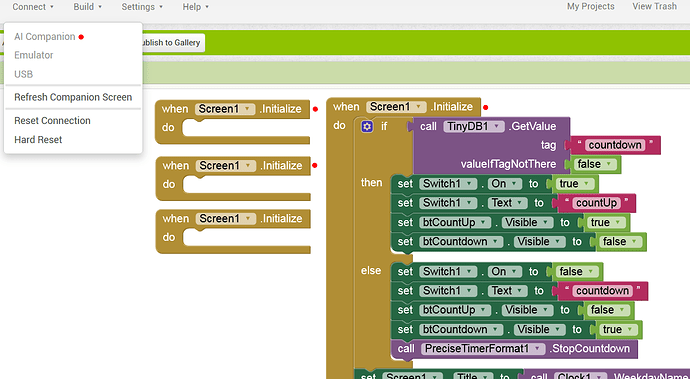
Task: Open the Settings menu
Action: 142,7
